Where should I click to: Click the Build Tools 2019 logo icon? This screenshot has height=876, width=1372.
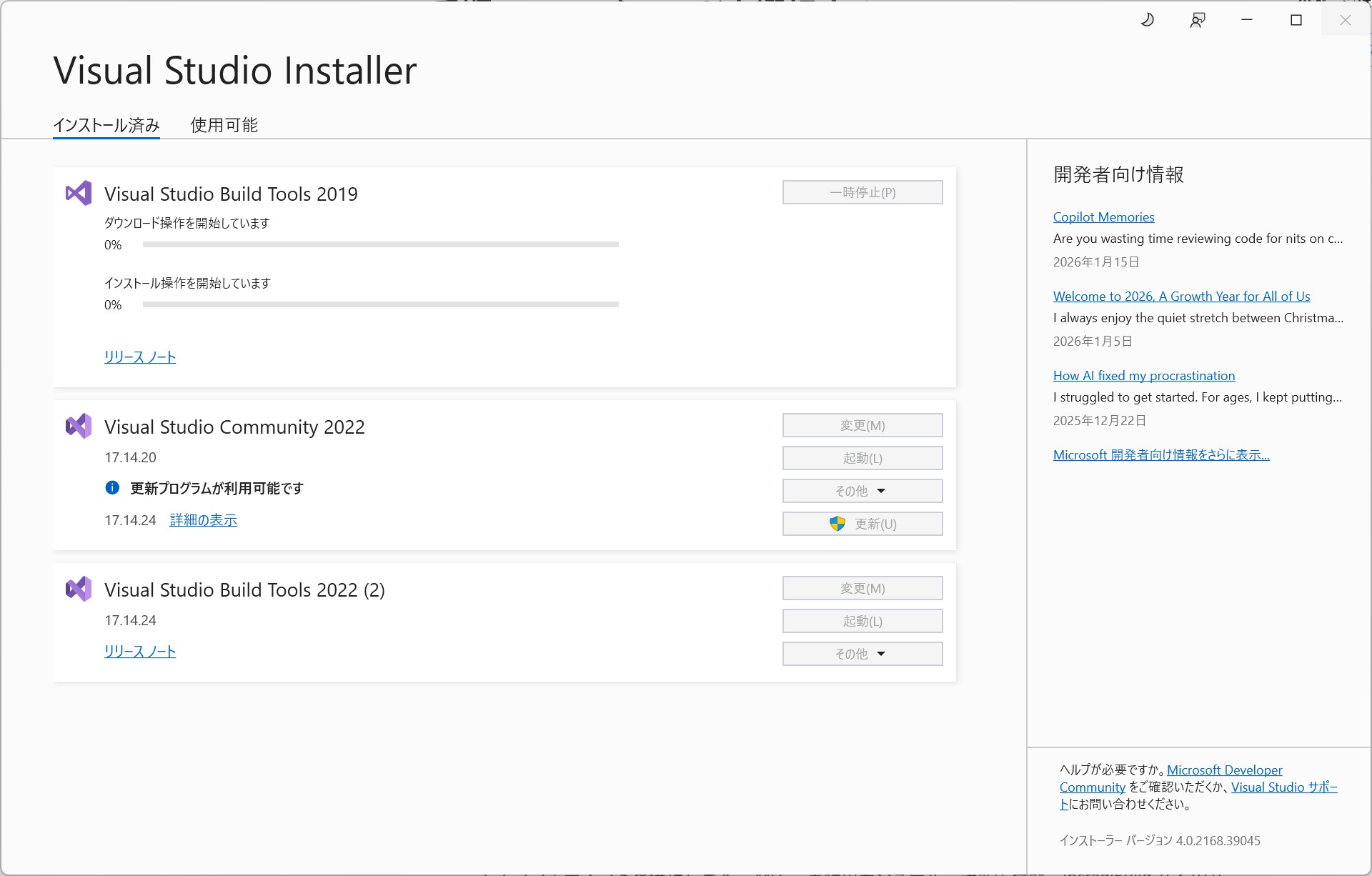click(79, 194)
